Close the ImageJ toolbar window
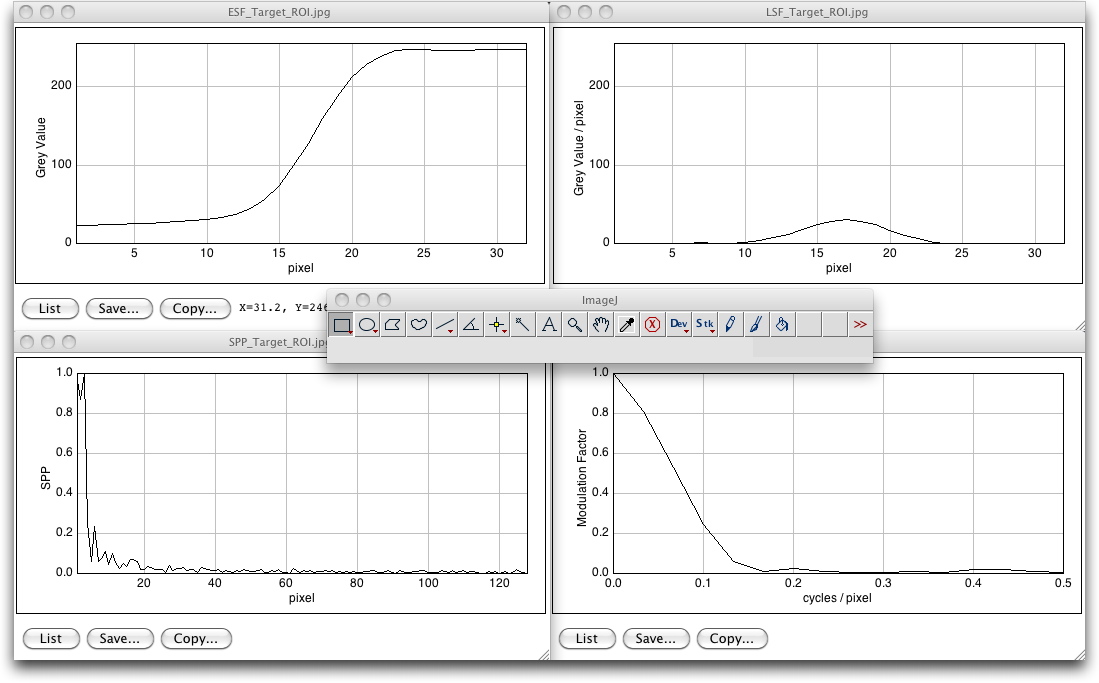Screen dimensions: 1099x683 (342, 300)
